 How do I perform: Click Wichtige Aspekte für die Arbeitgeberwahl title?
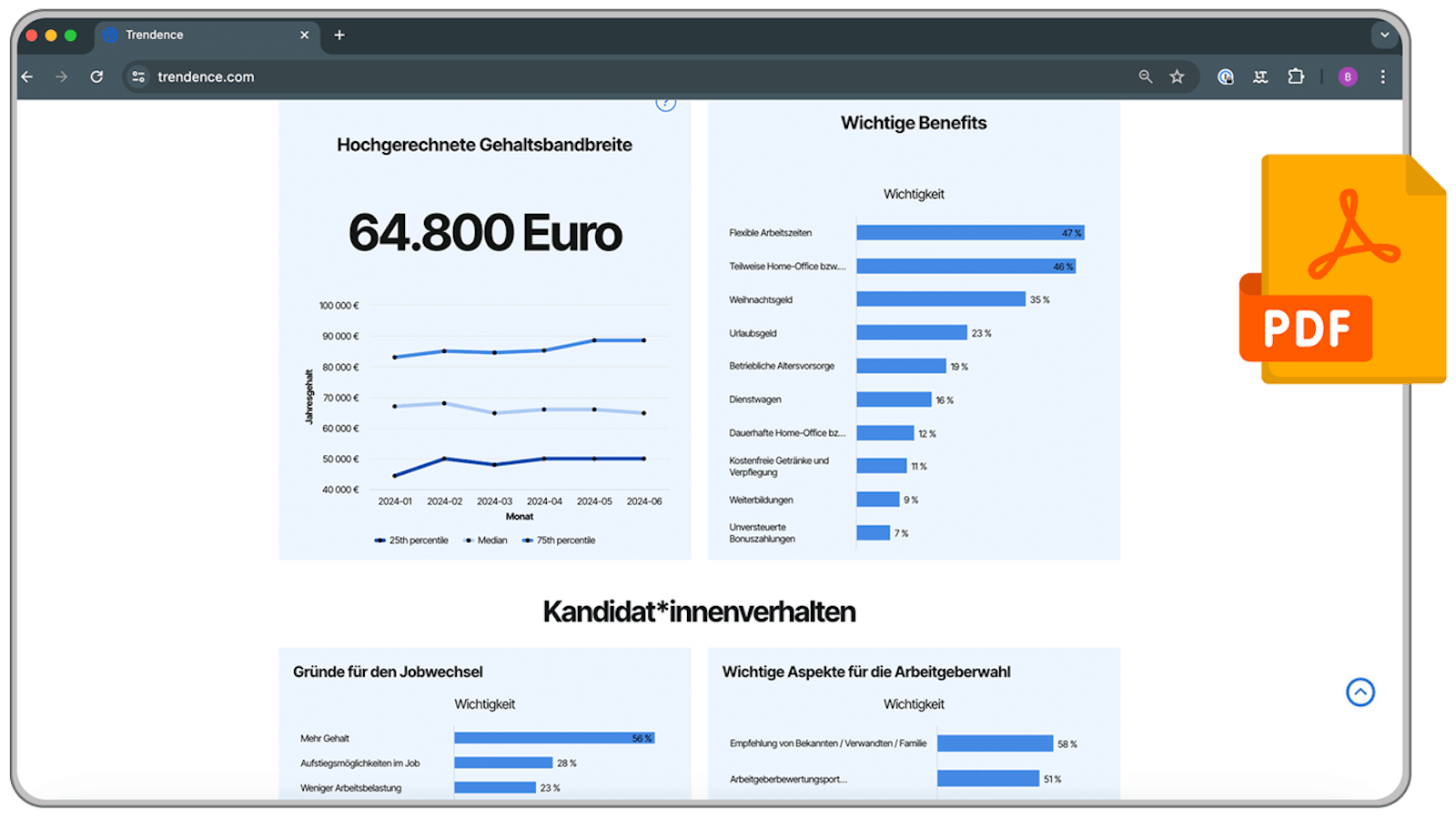(x=866, y=672)
